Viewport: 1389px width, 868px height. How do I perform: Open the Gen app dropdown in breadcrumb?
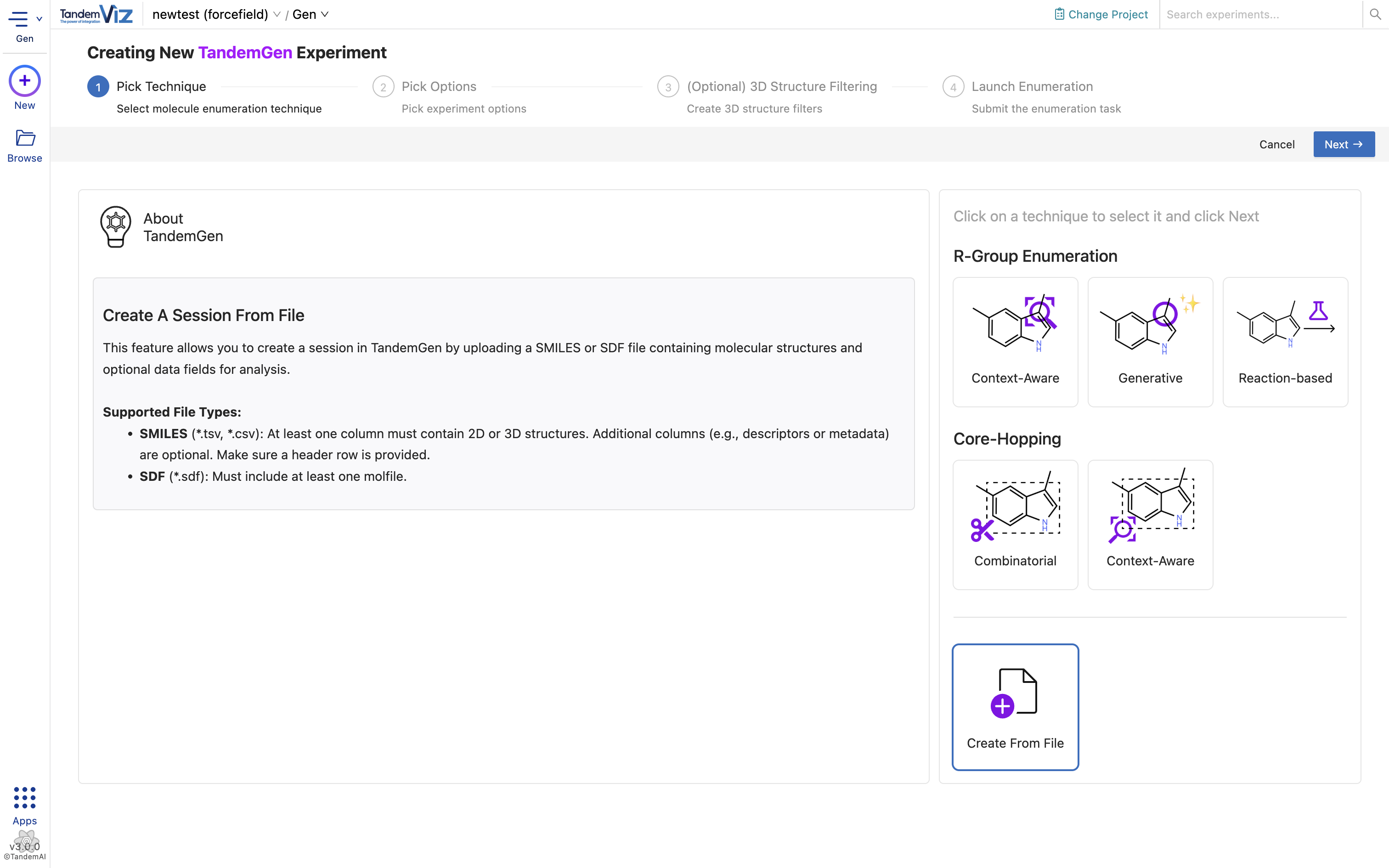pyautogui.click(x=311, y=14)
